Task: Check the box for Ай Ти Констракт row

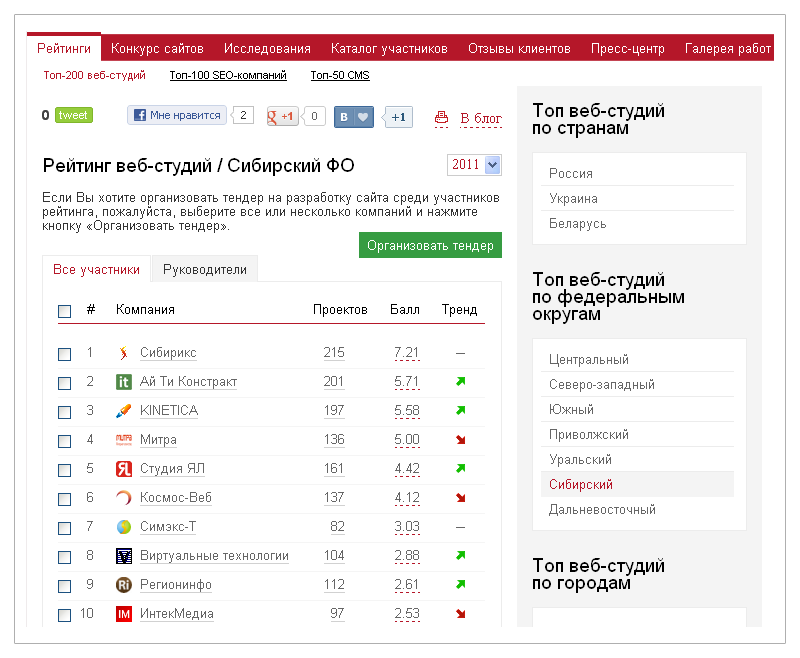Action: coord(64,383)
